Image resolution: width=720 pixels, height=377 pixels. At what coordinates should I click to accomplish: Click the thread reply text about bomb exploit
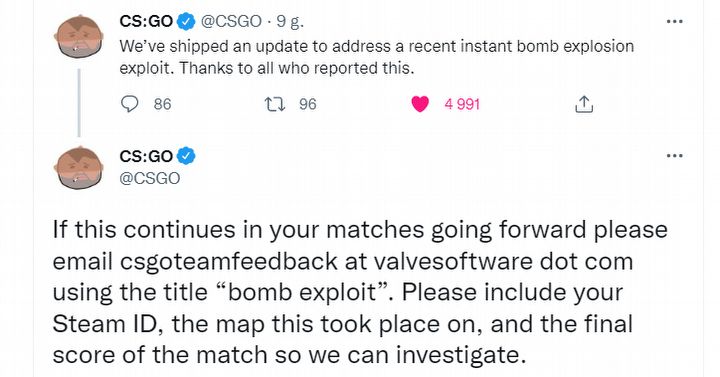click(x=360, y=292)
